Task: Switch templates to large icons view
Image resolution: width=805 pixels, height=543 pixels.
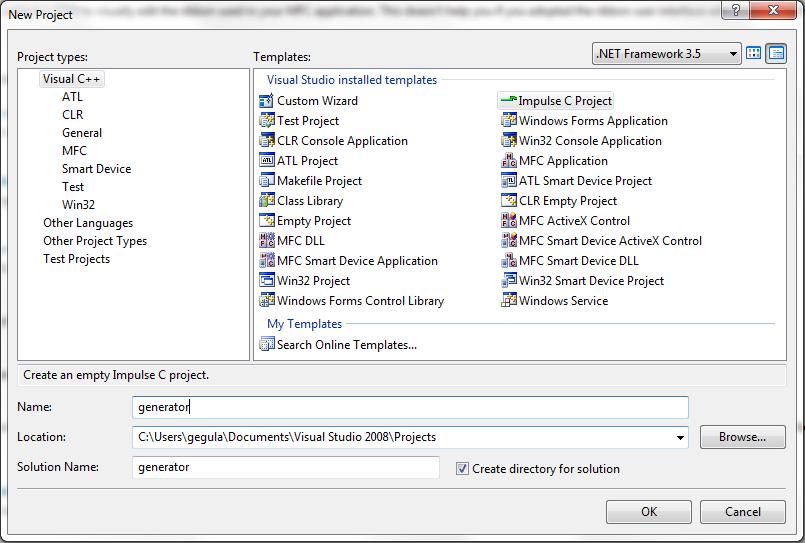Action: pyautogui.click(x=753, y=53)
